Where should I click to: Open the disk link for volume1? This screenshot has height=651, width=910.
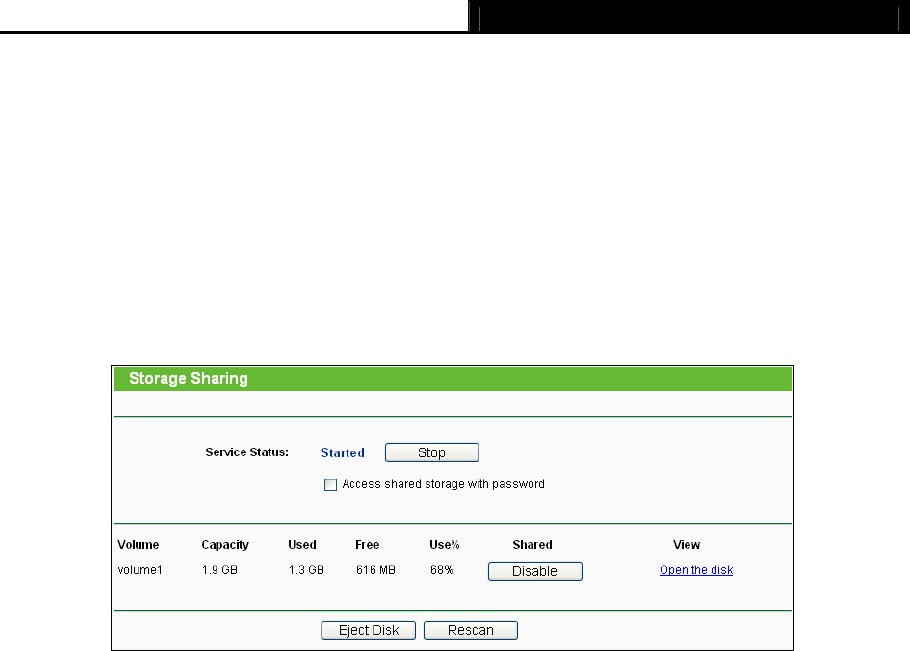(696, 570)
